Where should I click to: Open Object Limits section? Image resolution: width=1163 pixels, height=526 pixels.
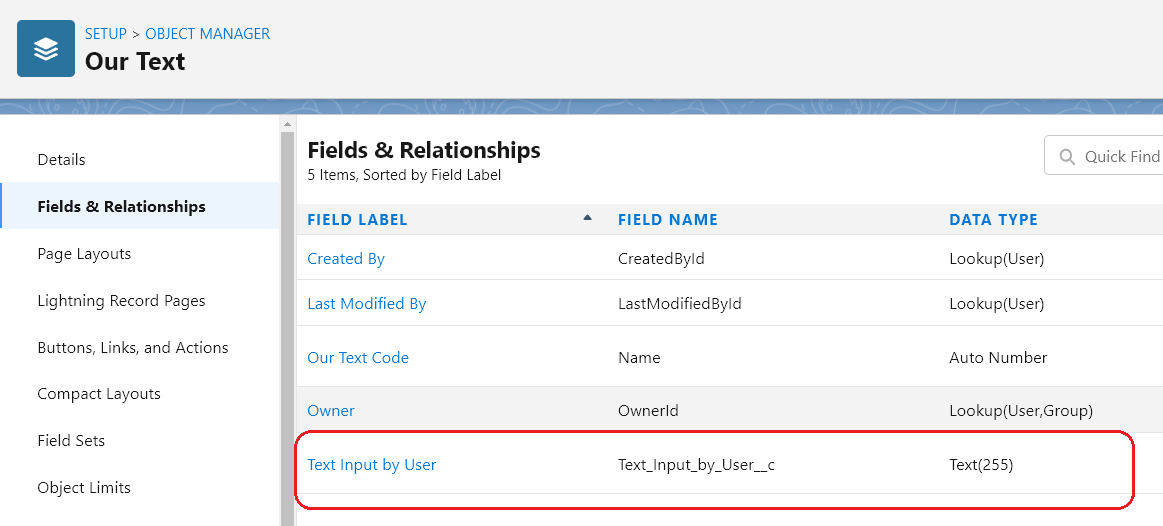(84, 487)
